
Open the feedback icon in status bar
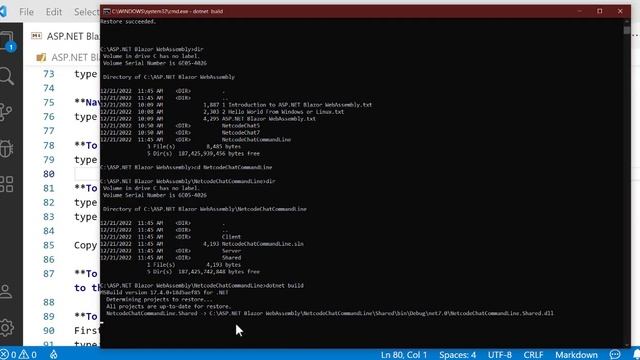615,355
